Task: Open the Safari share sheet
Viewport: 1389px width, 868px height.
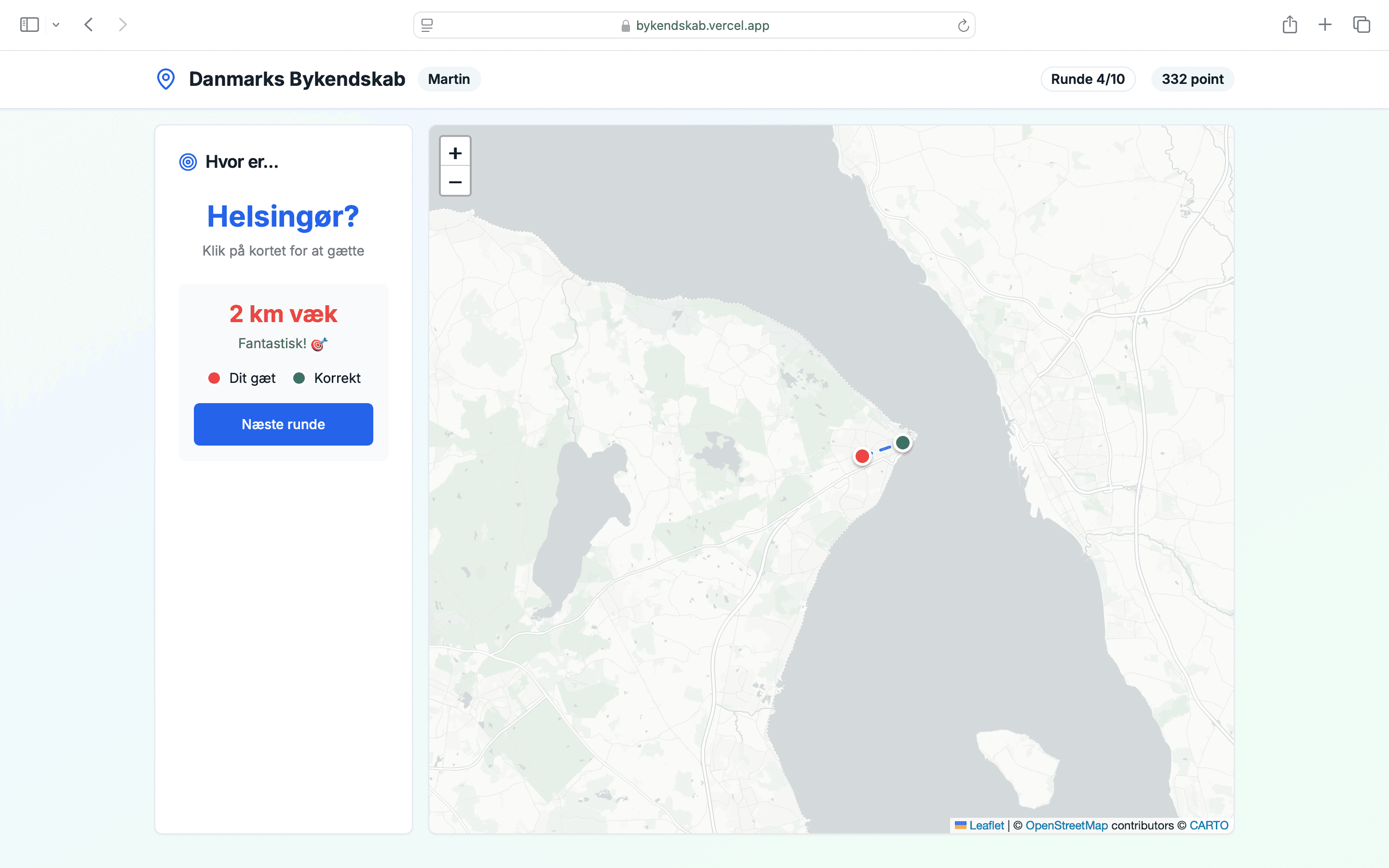Action: [1290, 25]
